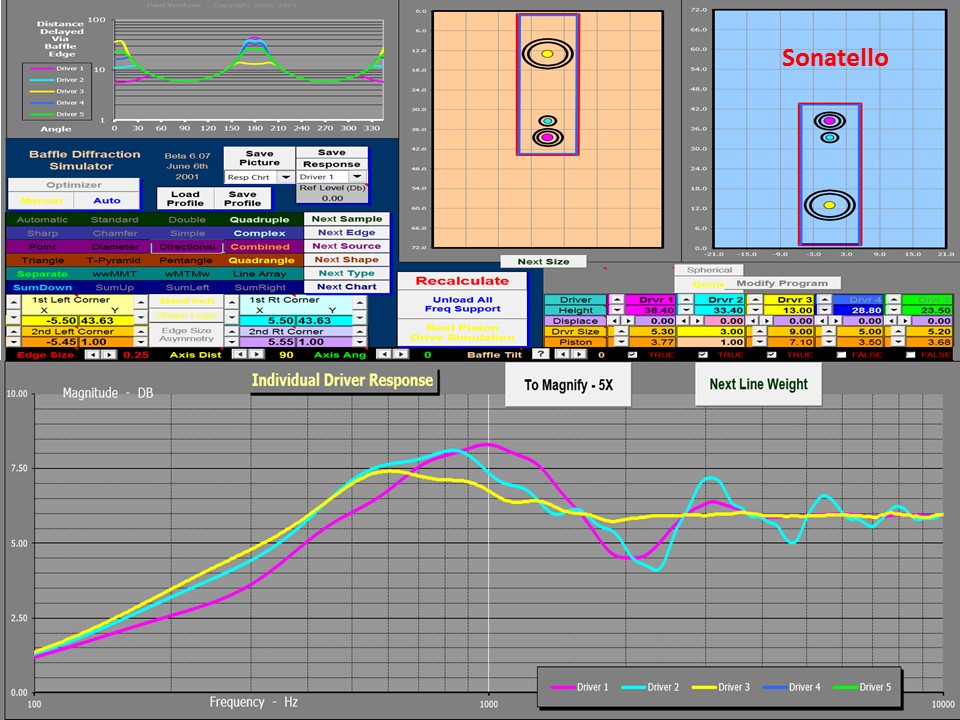The width and height of the screenshot is (960, 720).
Task: Raise Drvr 5 height with up arrow
Action: (894, 300)
